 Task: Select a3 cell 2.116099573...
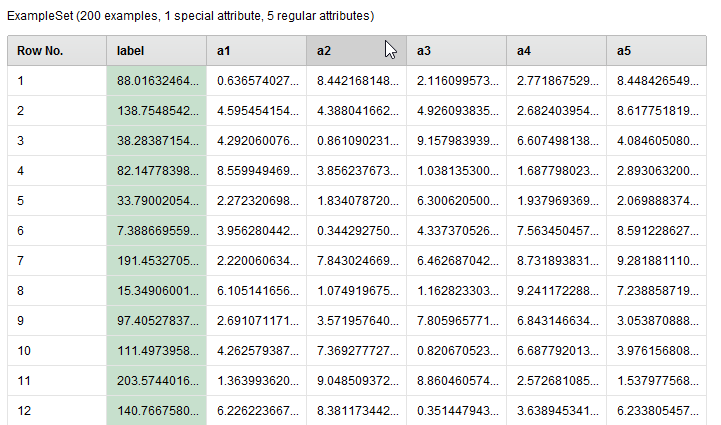457,81
